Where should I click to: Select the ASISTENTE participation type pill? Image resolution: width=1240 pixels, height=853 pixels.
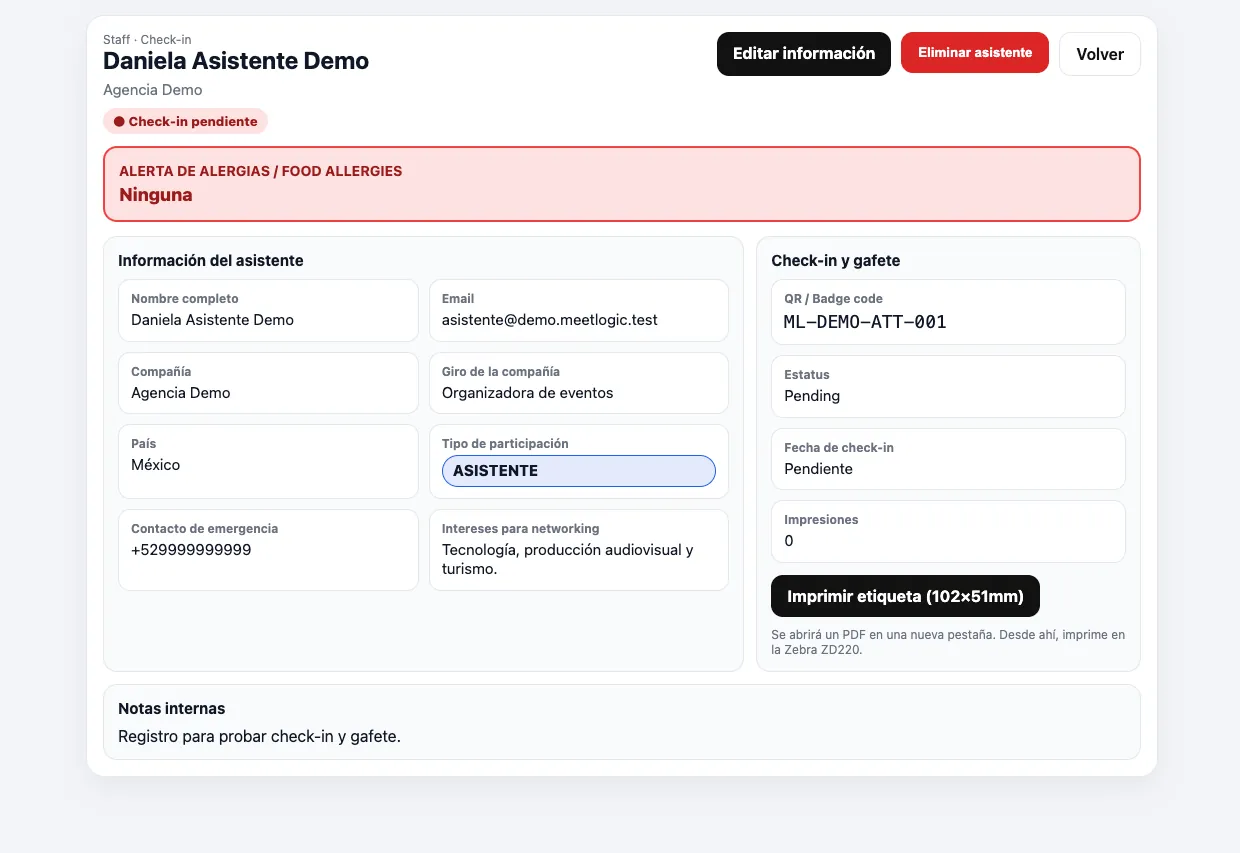click(x=579, y=471)
